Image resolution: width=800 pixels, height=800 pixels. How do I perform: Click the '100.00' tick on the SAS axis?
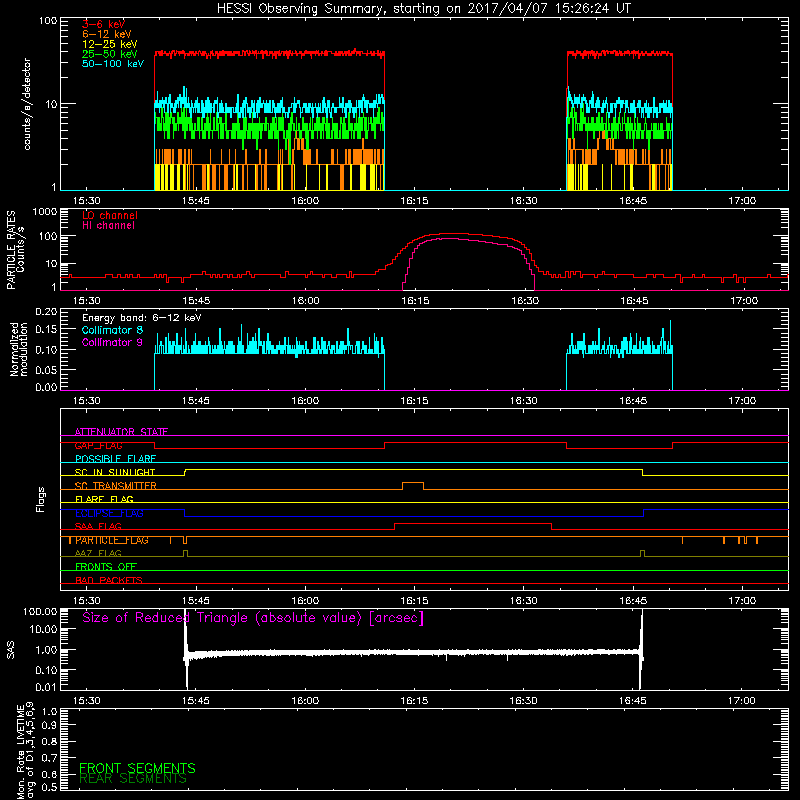pos(40,611)
